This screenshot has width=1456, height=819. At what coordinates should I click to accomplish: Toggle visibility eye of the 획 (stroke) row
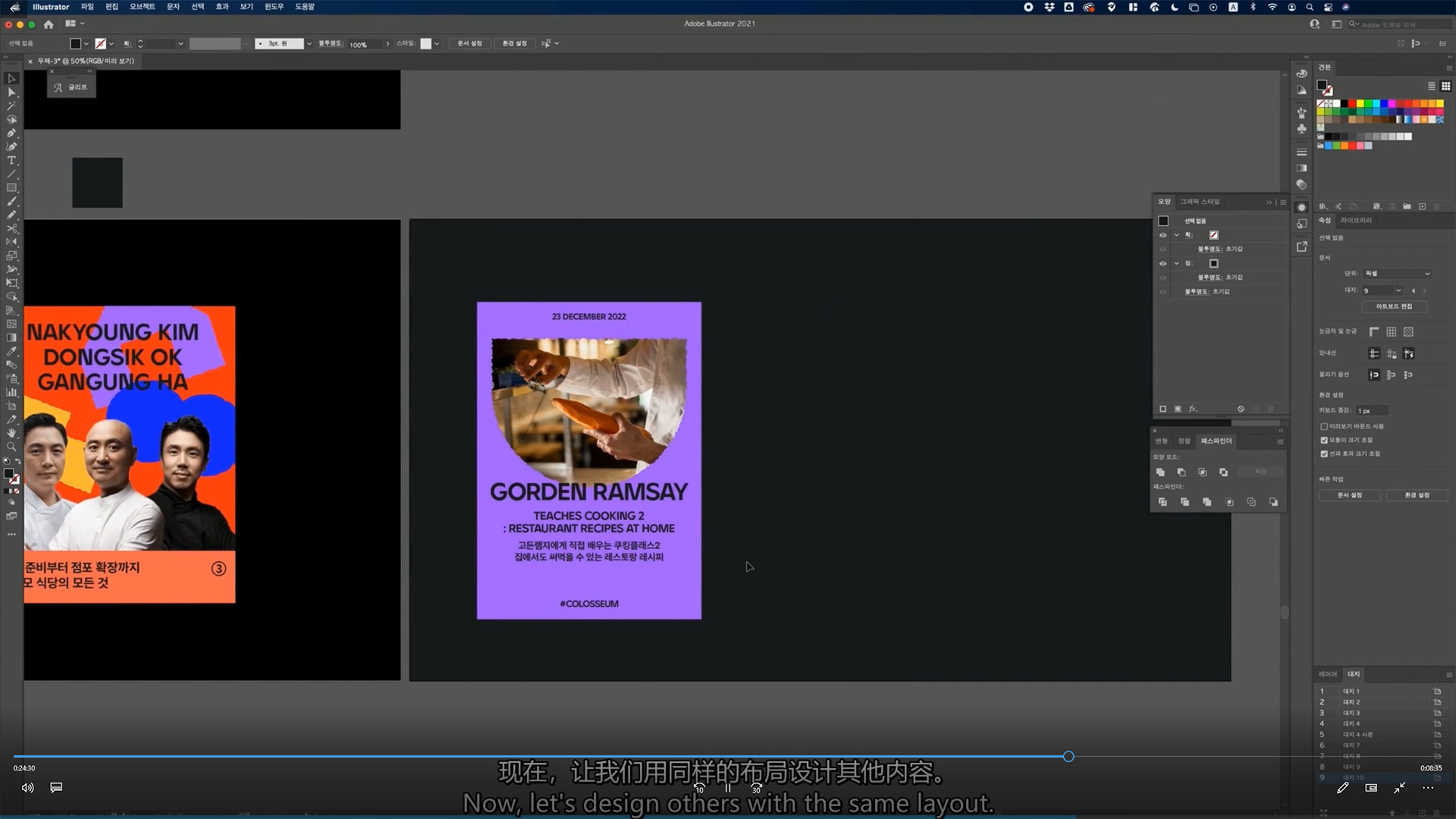click(1163, 235)
